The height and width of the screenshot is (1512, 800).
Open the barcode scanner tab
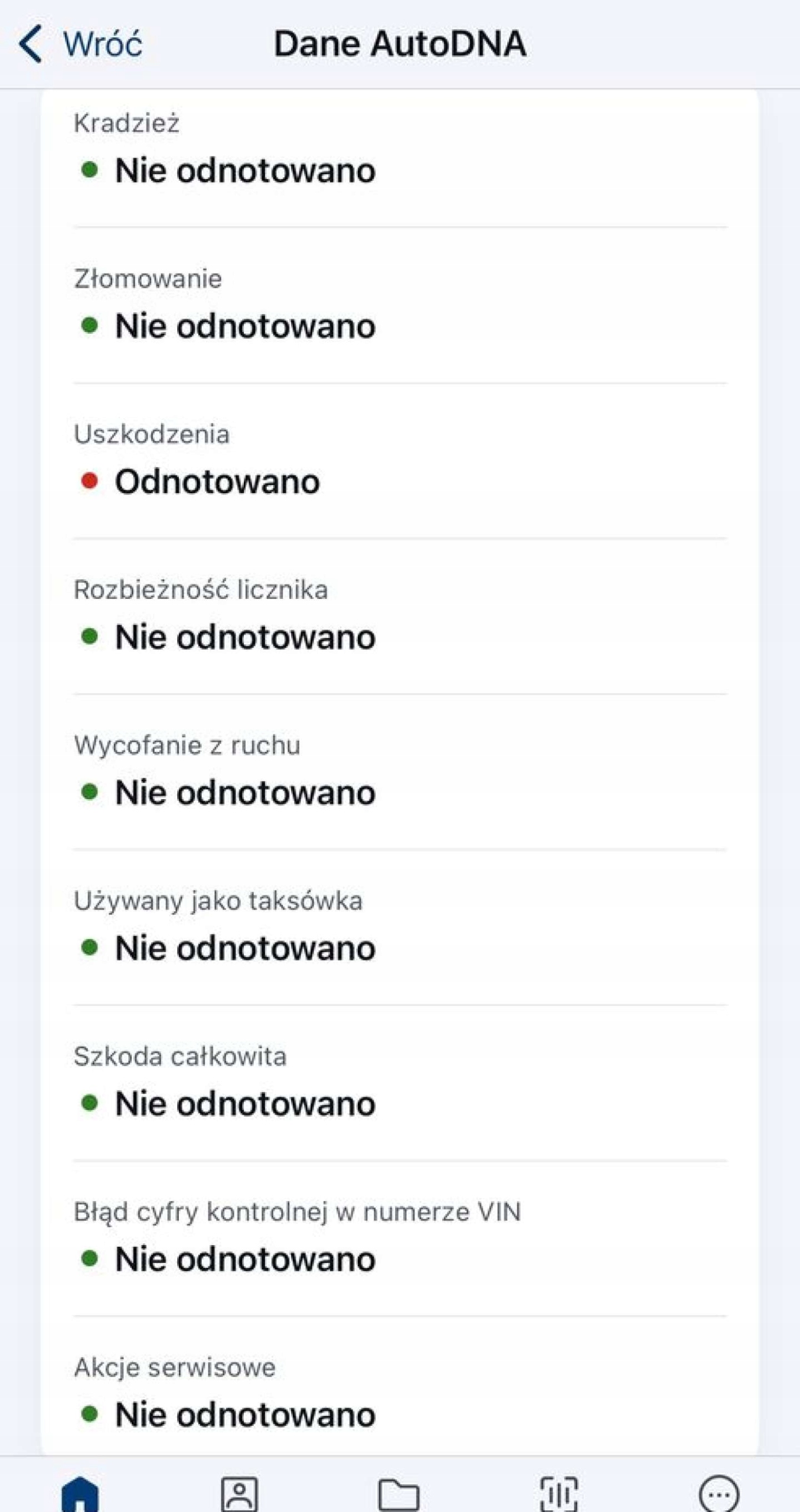(x=559, y=1493)
